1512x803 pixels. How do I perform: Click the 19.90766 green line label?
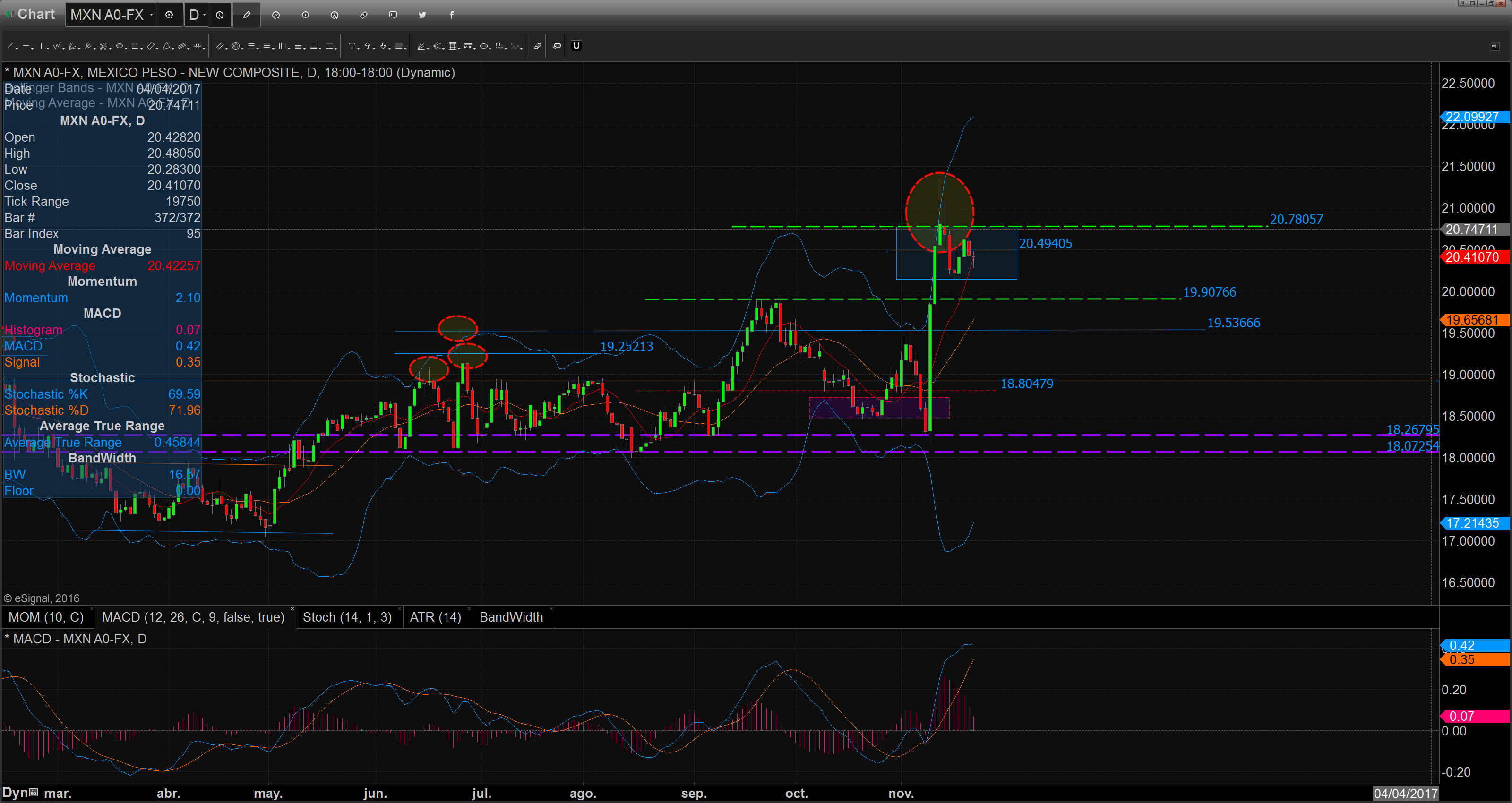(1209, 292)
